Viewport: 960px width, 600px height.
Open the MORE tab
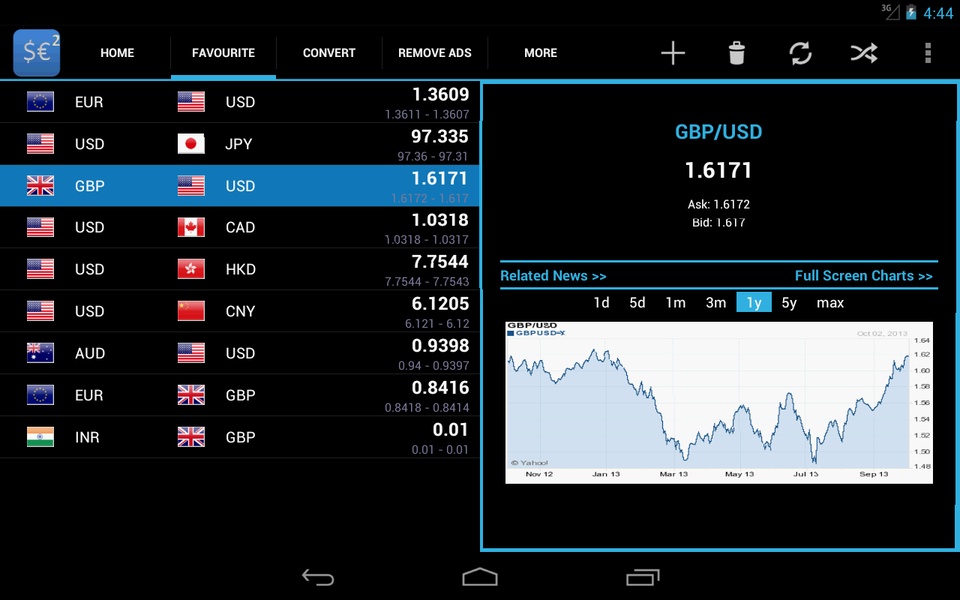coord(541,53)
